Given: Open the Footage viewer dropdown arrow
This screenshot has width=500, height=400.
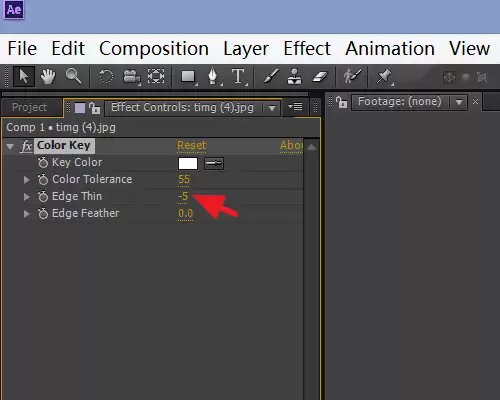Looking at the screenshot, I should point(459,102).
